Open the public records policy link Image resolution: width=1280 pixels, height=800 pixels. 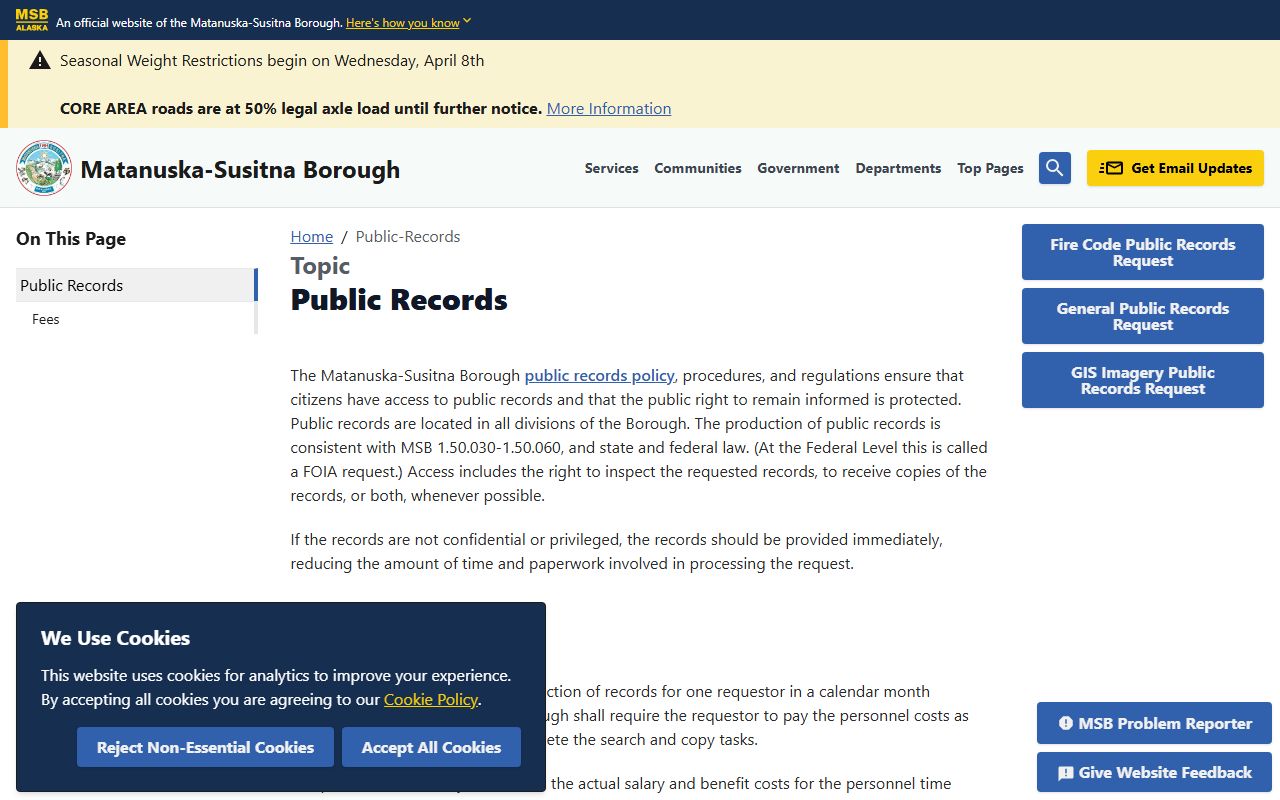tap(599, 376)
